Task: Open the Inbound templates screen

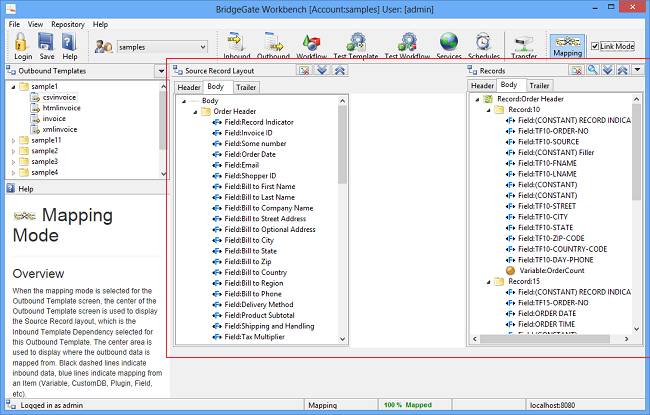Action: click(237, 46)
